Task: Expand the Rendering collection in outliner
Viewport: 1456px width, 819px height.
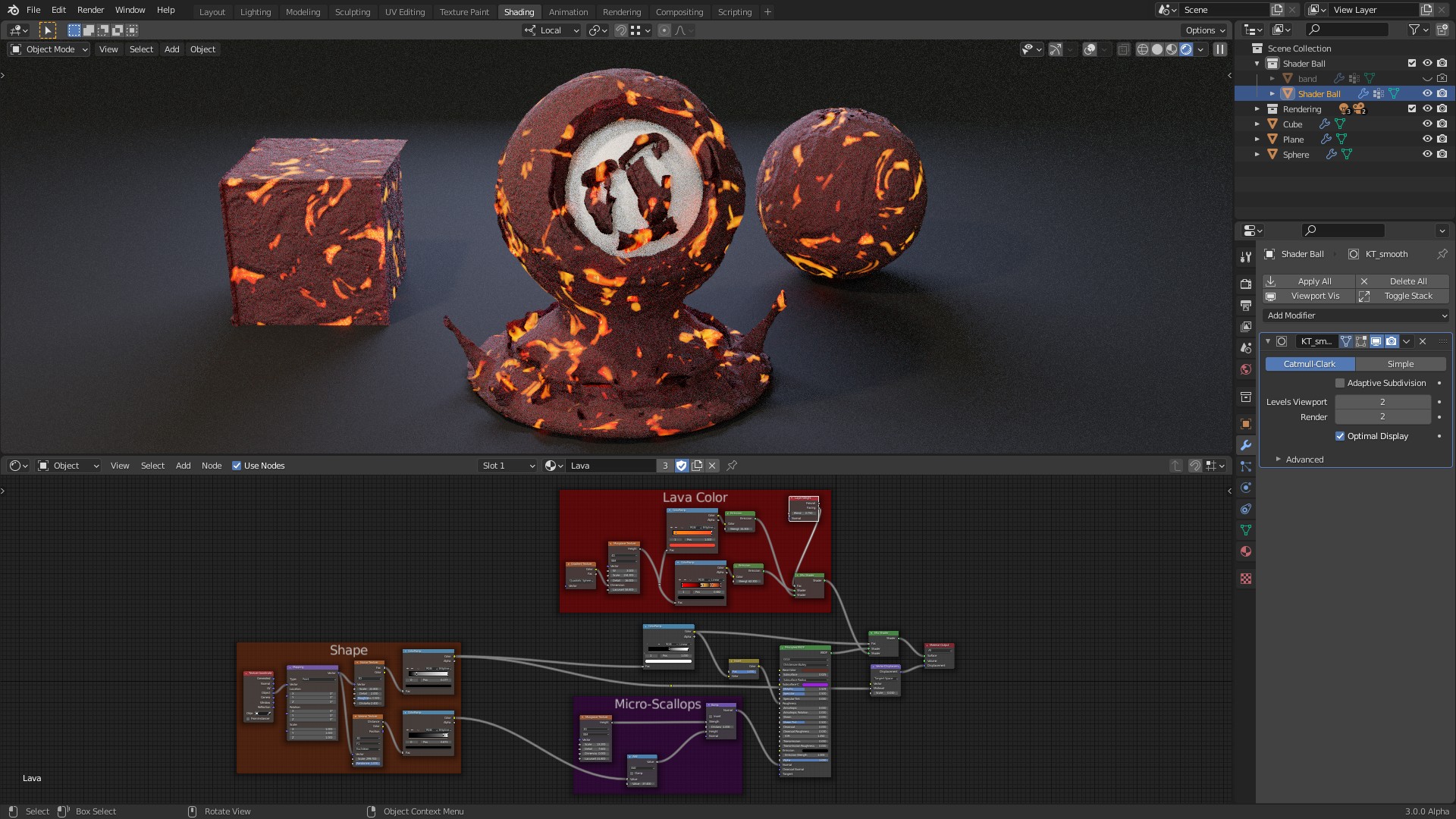Action: [1257, 108]
